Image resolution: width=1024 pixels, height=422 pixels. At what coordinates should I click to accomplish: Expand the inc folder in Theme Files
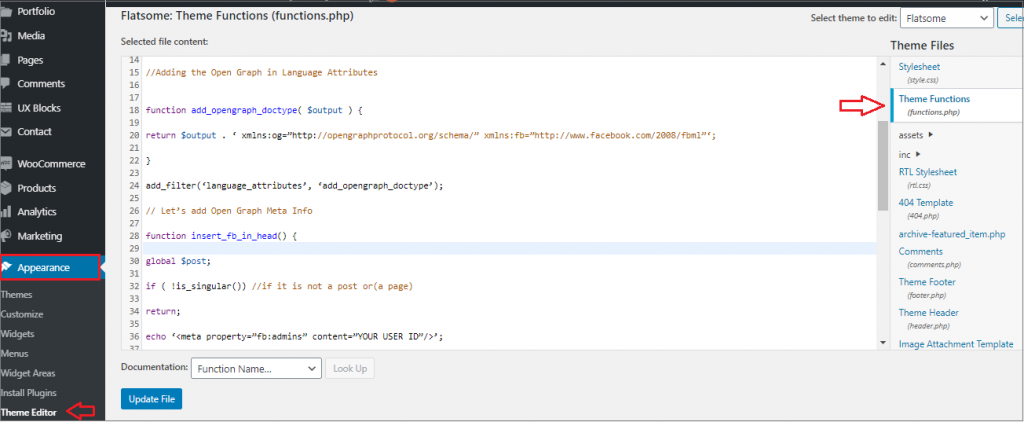(910, 155)
